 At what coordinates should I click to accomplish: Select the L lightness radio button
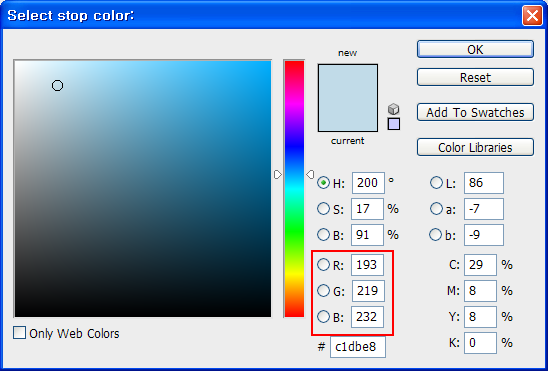[x=436, y=183]
